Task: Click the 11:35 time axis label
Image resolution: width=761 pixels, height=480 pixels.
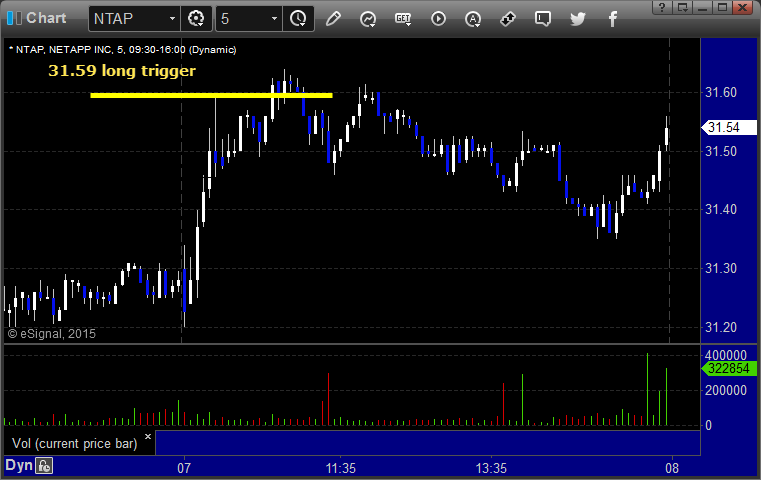Action: click(340, 468)
